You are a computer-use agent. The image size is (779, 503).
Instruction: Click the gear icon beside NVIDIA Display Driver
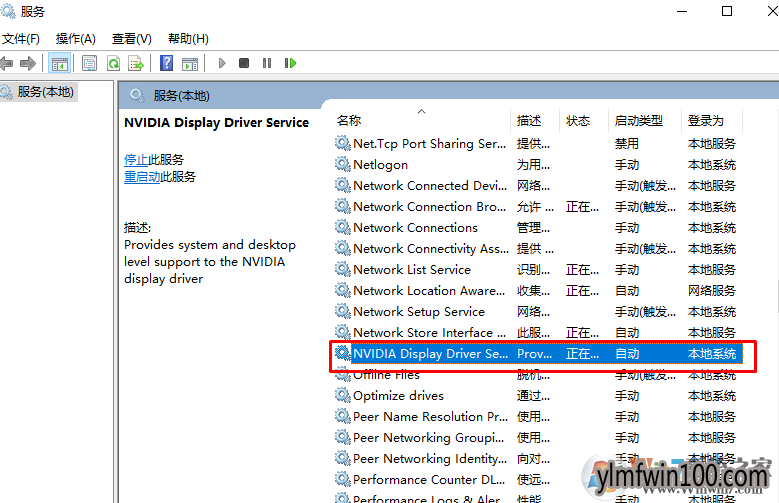tap(343, 353)
